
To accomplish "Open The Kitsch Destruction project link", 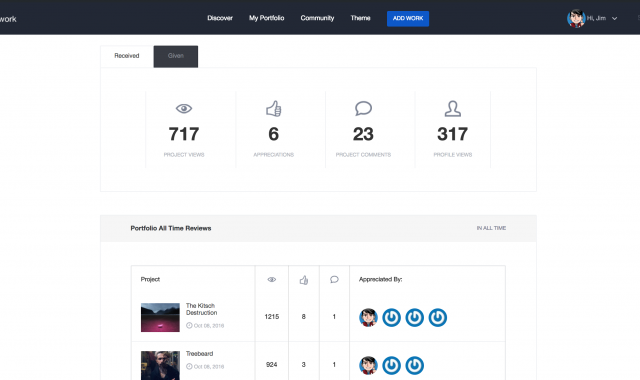I will pos(201,309).
